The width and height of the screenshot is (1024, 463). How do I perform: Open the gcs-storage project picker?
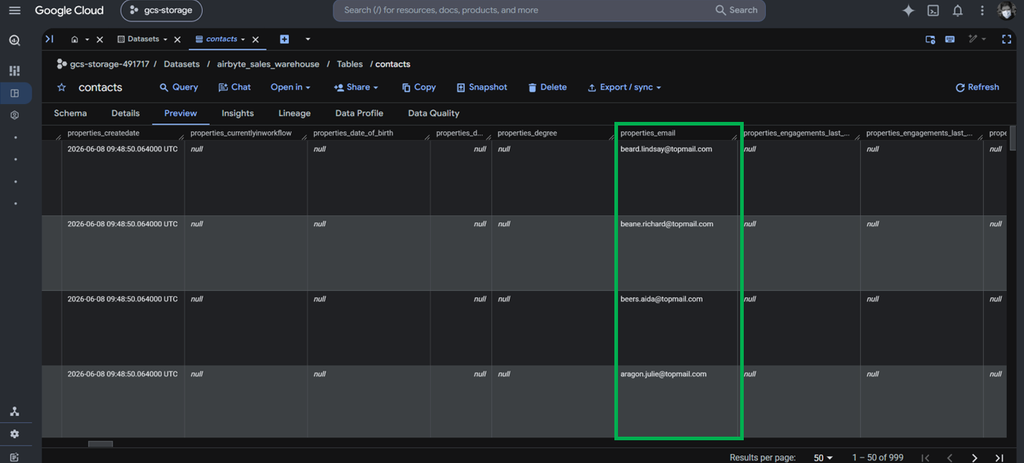point(161,10)
